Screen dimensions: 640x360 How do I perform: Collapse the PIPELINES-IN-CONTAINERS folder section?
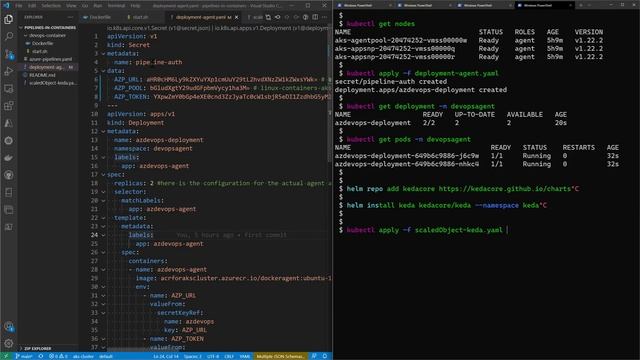(x=47, y=27)
